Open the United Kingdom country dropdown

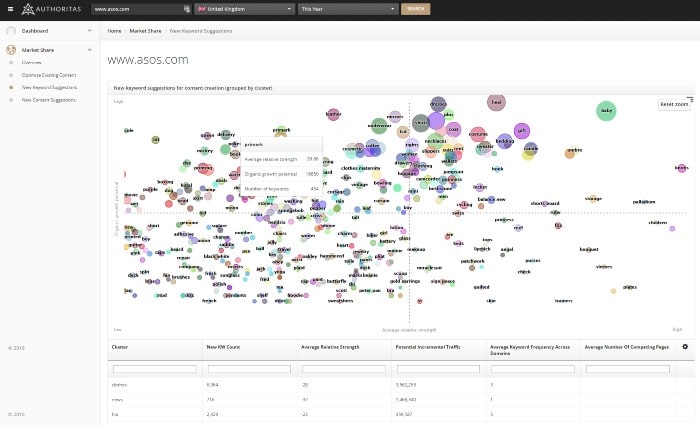[244, 9]
